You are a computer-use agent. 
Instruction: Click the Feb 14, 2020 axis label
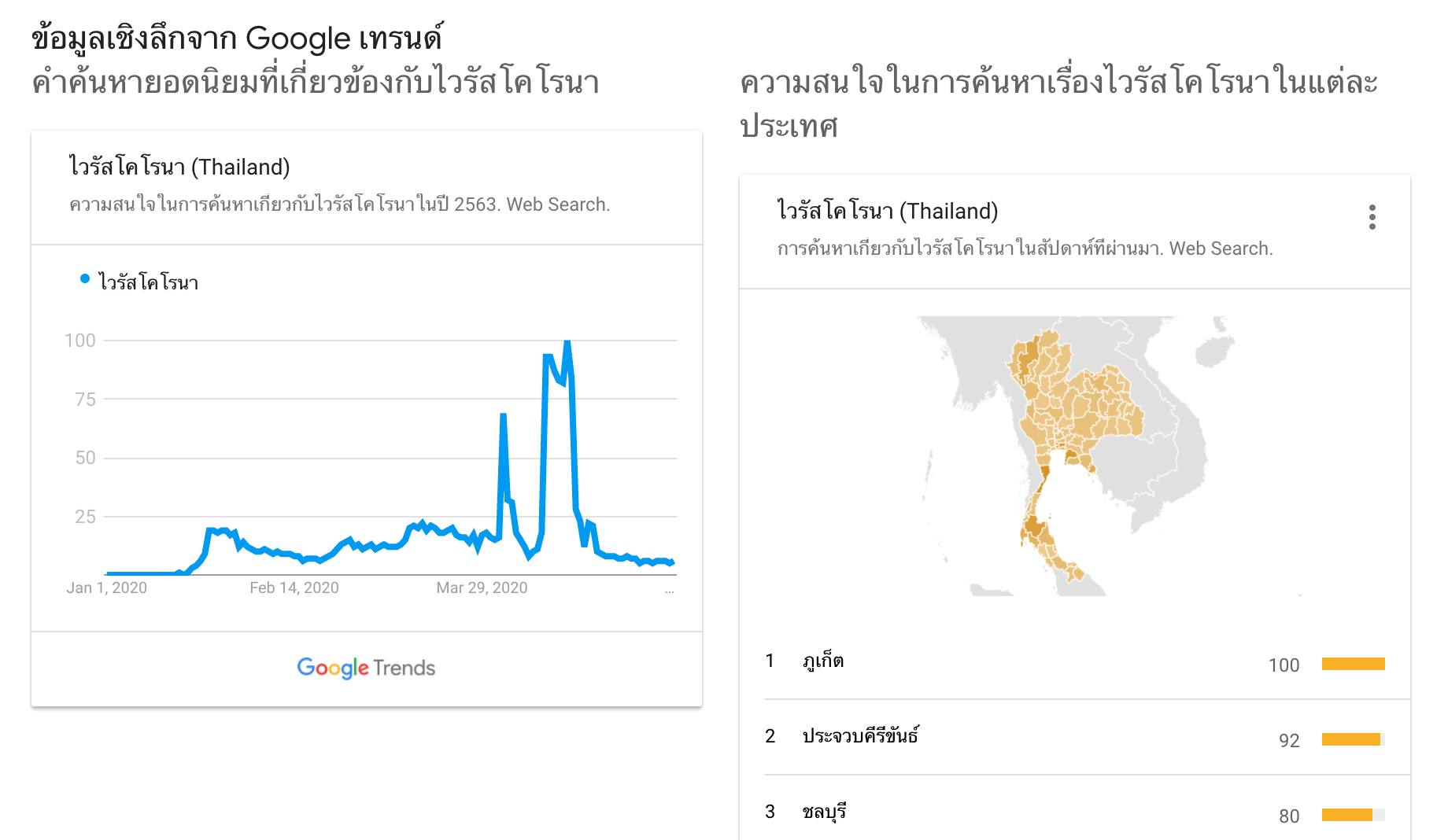coord(294,588)
